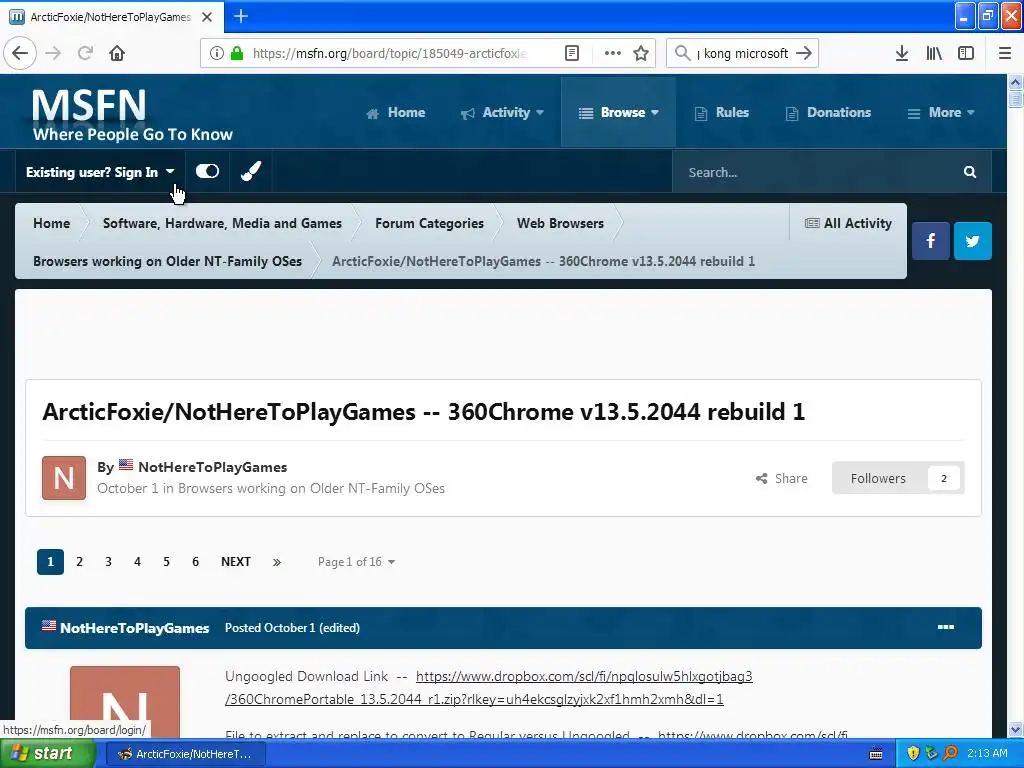
Task: Reload the page with the refresh icon
Action: click(x=85, y=53)
